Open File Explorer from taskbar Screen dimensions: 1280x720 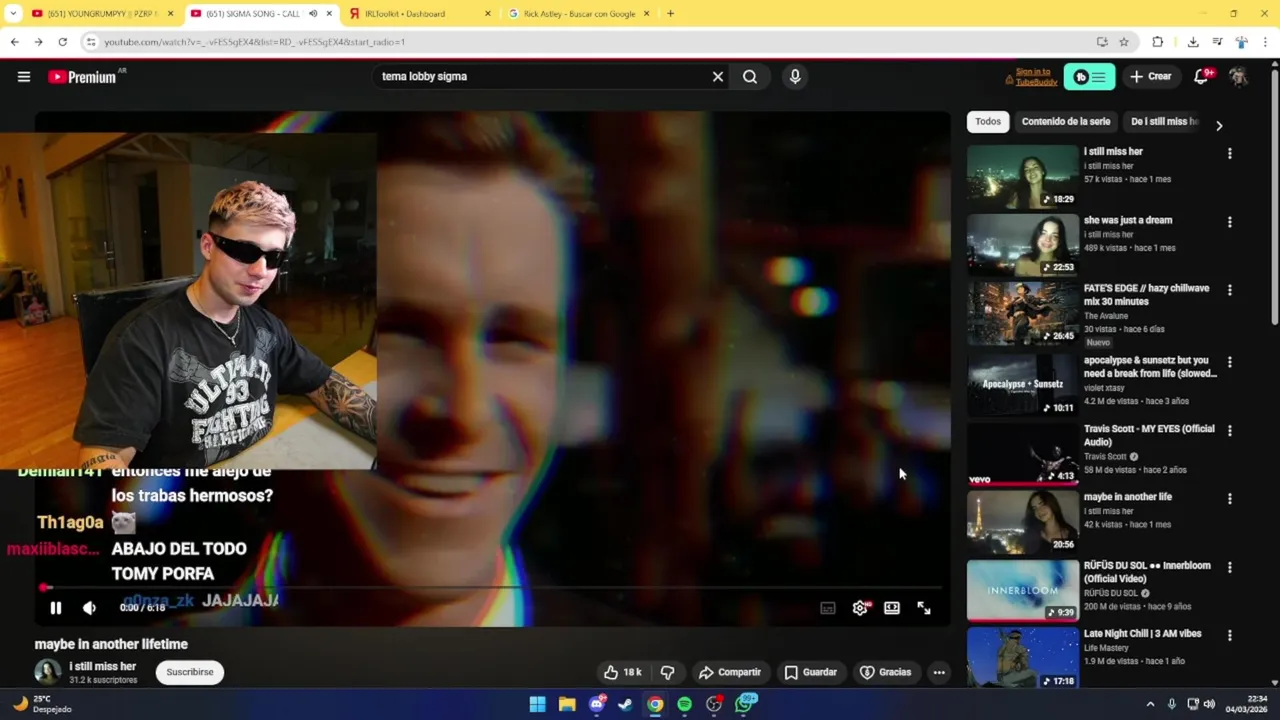(x=567, y=704)
